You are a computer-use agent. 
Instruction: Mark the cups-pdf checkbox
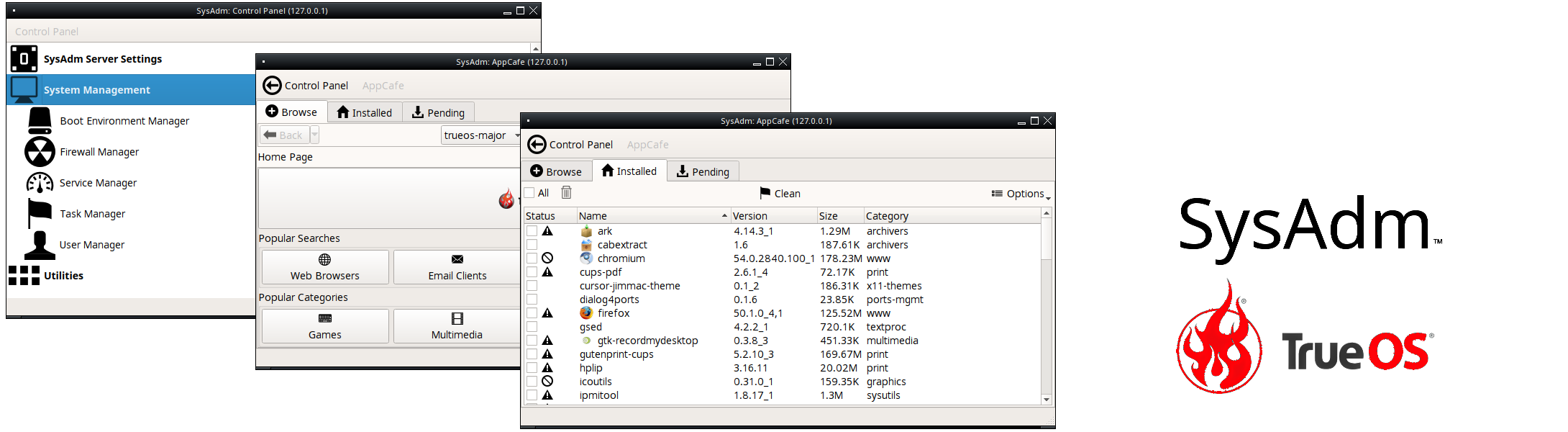click(x=532, y=272)
